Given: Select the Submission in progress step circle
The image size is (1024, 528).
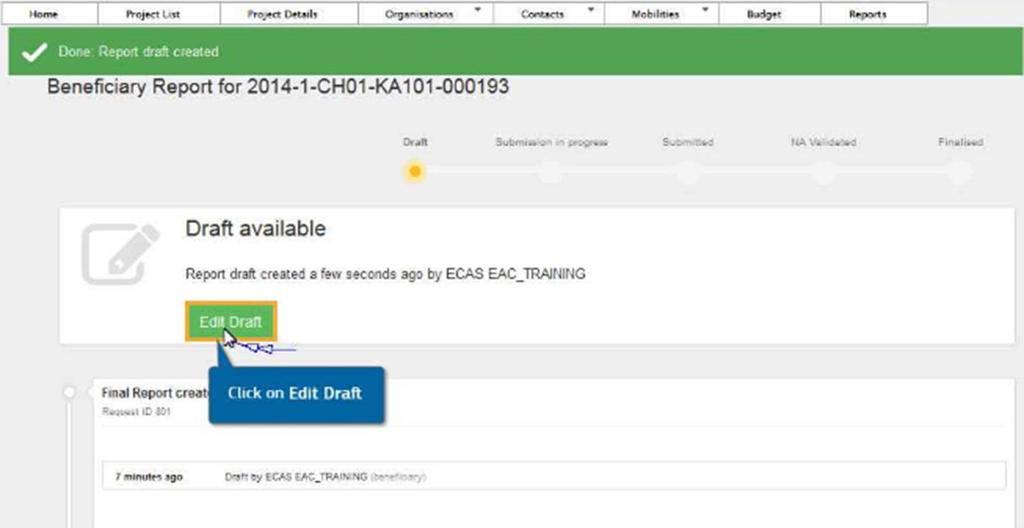Looking at the screenshot, I should click(x=551, y=172).
